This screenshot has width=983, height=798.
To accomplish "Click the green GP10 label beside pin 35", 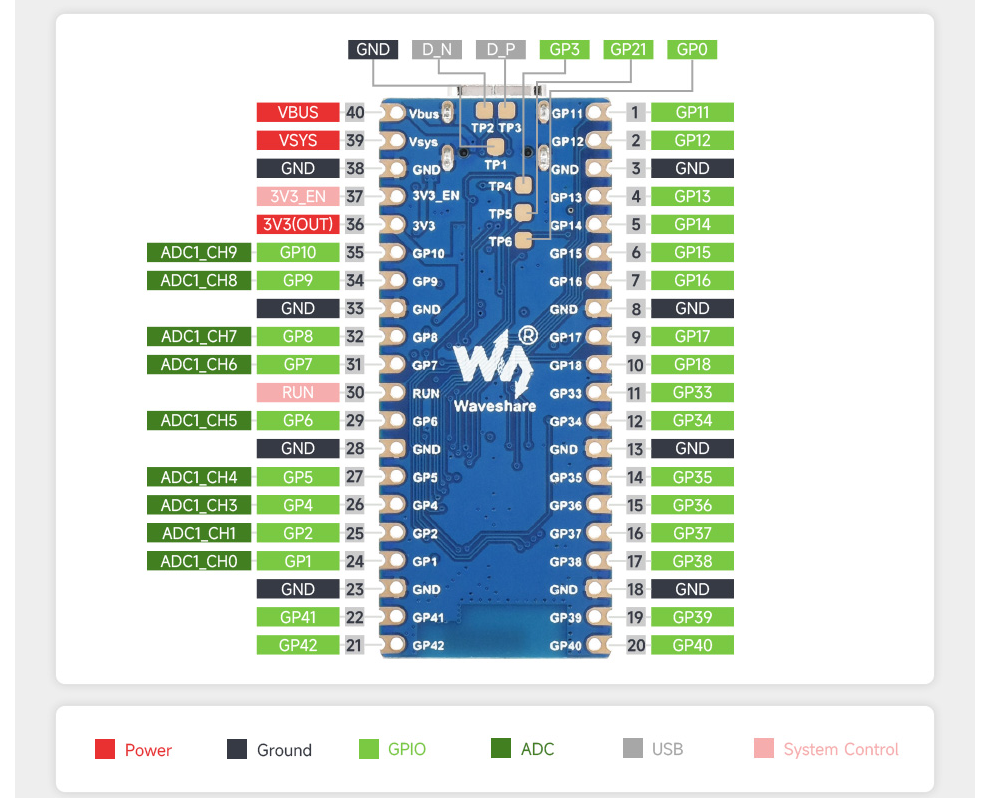I will 298,253.
